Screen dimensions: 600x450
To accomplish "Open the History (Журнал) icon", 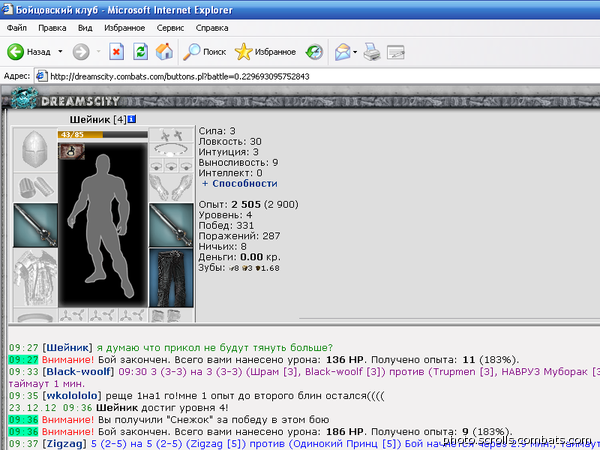I will point(314,52).
